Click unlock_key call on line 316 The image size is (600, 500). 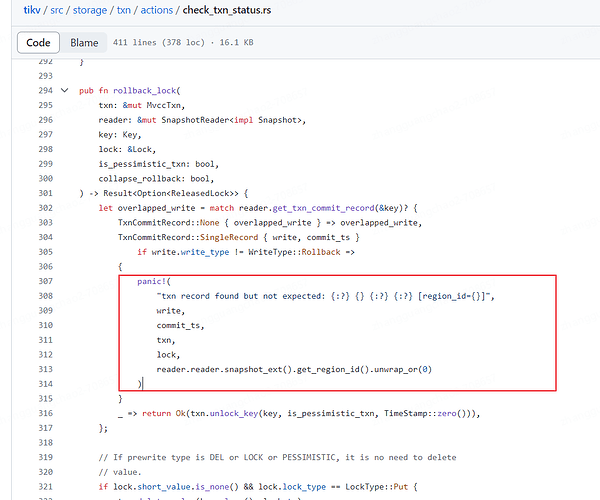coord(234,414)
